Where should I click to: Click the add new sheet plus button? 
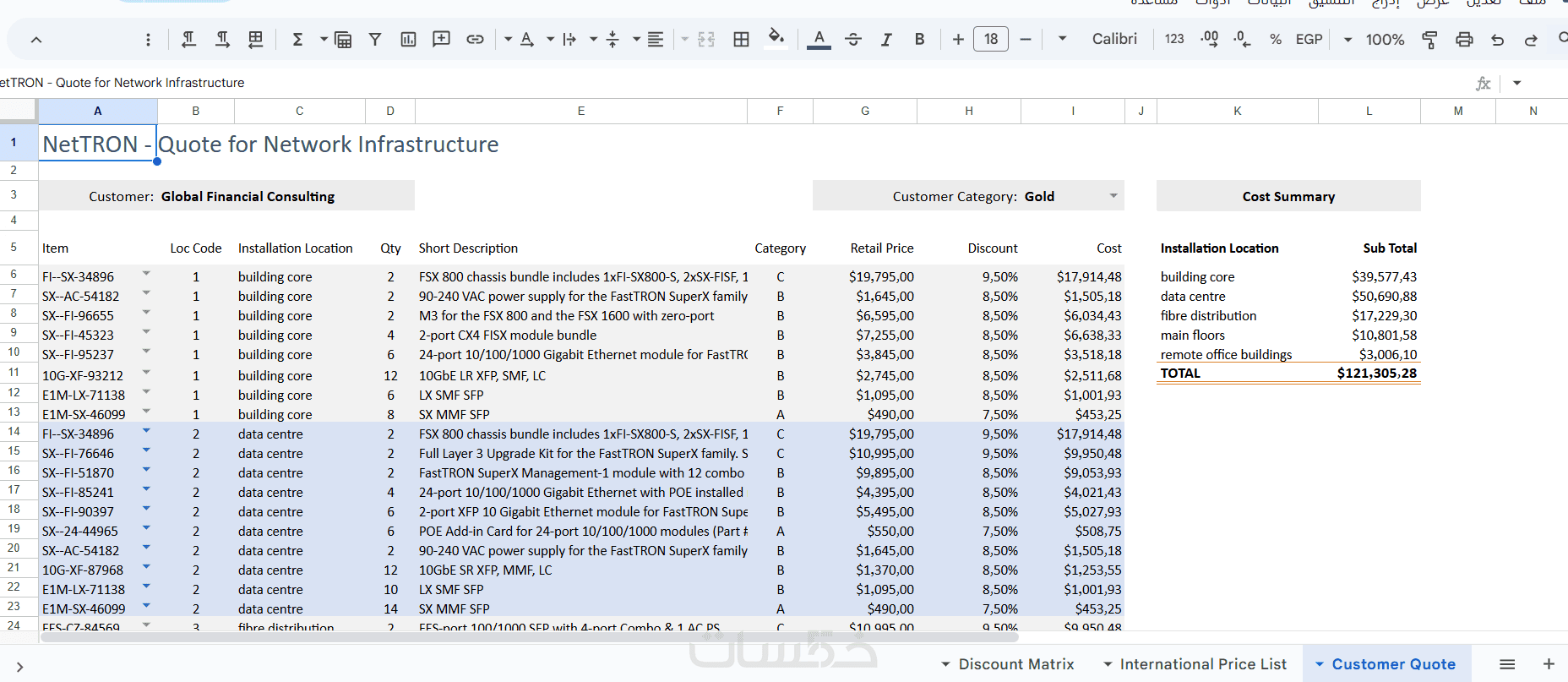(1549, 664)
